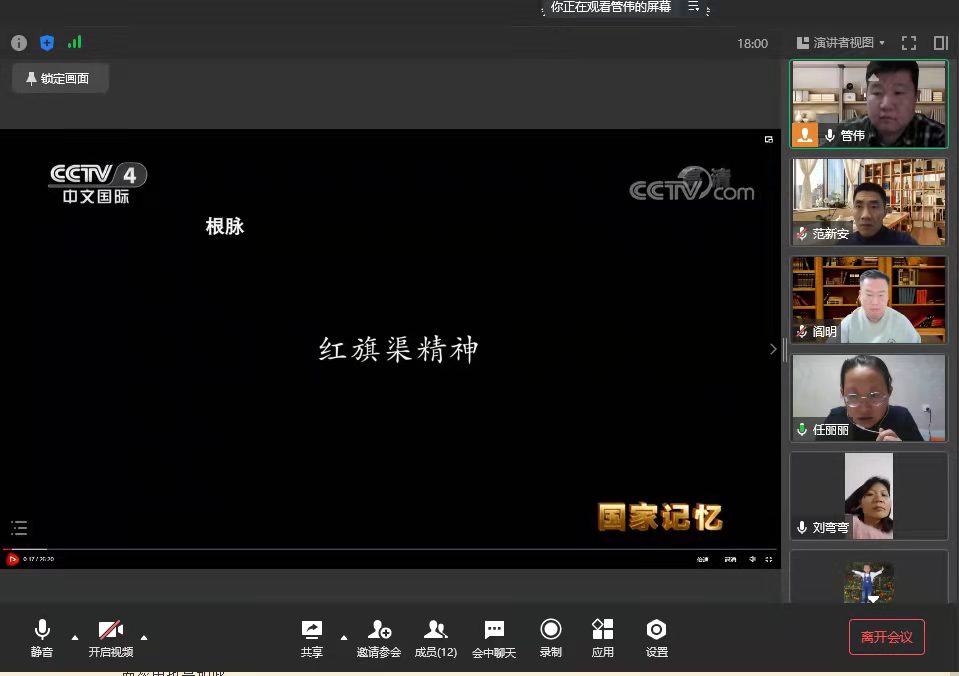Click the meeting info icon at top left

19,43
